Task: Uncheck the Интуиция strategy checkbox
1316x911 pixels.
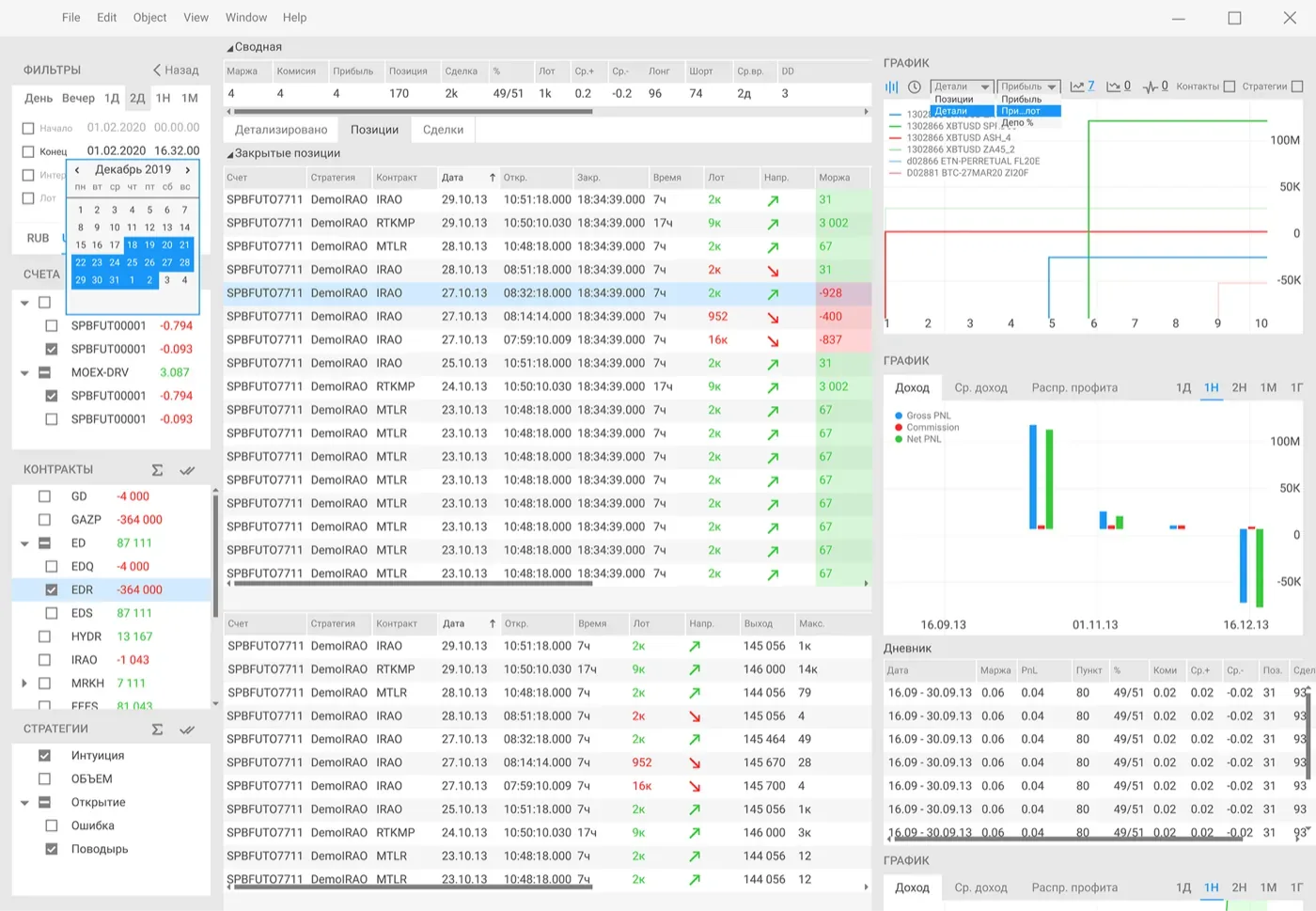Action: coord(44,756)
